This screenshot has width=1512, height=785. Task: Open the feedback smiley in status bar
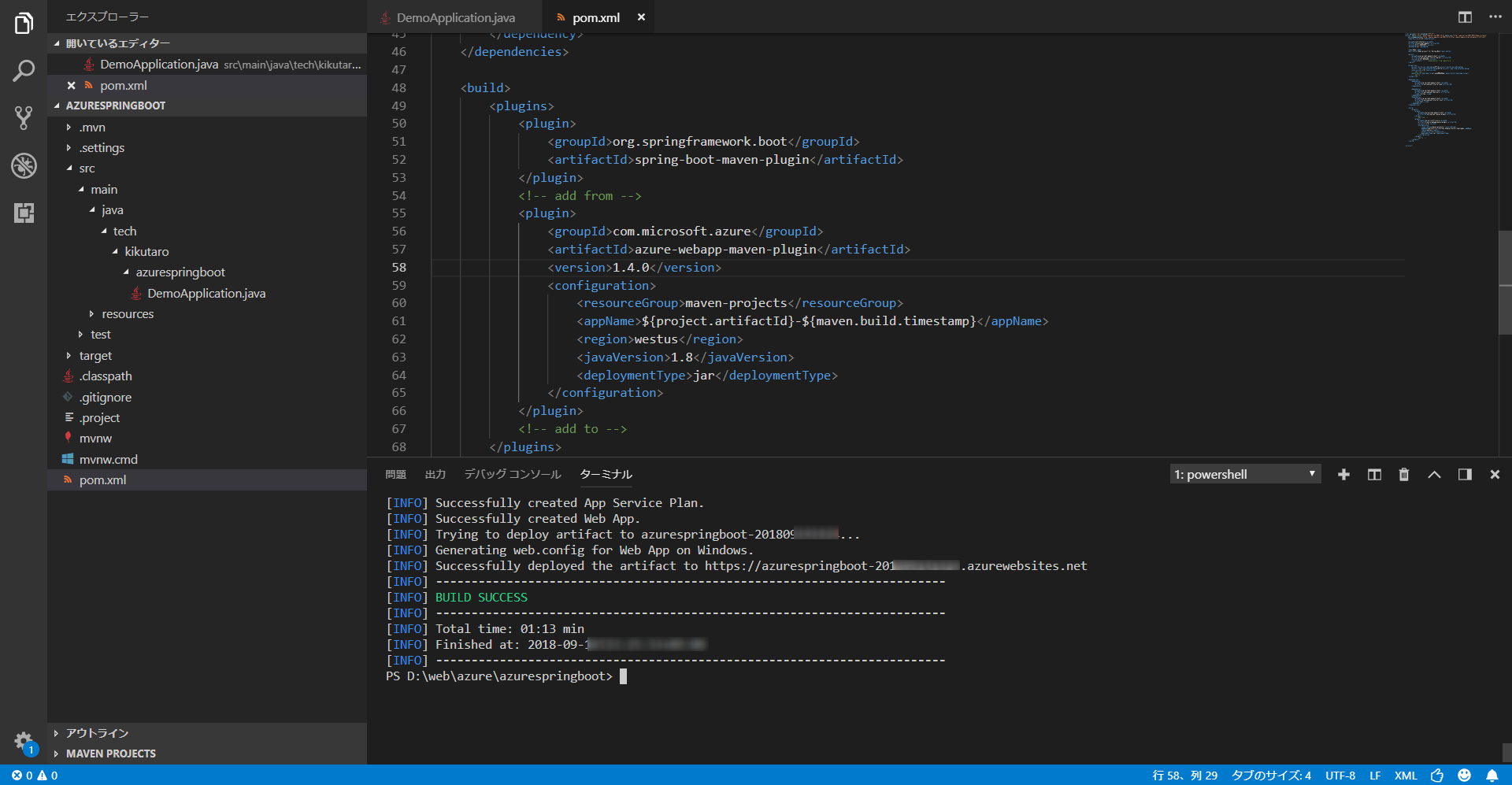[x=1464, y=776]
